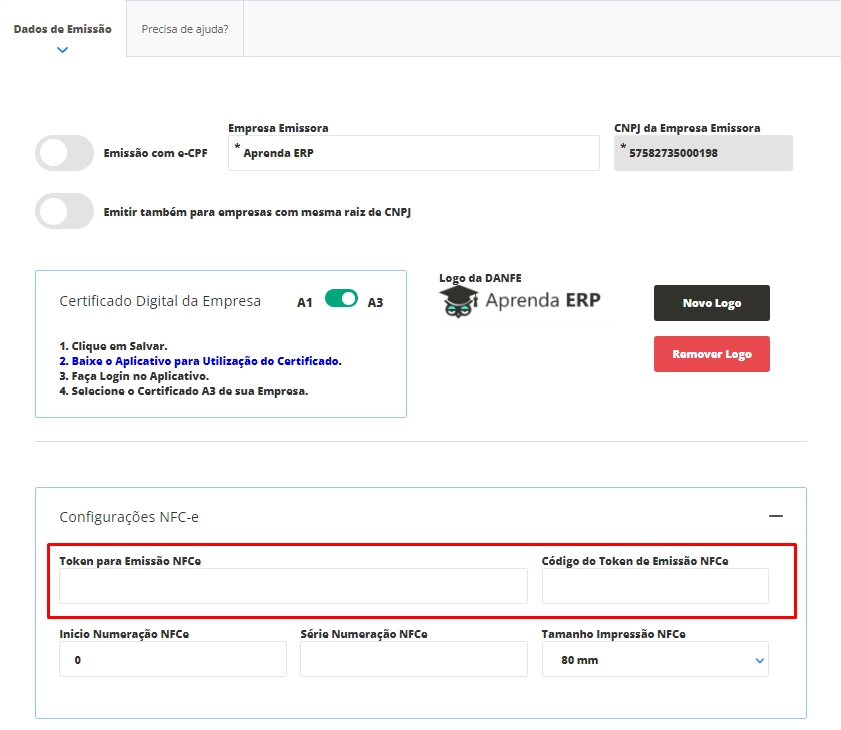Switch certificate type toggle between A1 and A3
841x730 pixels.
[x=341, y=298]
